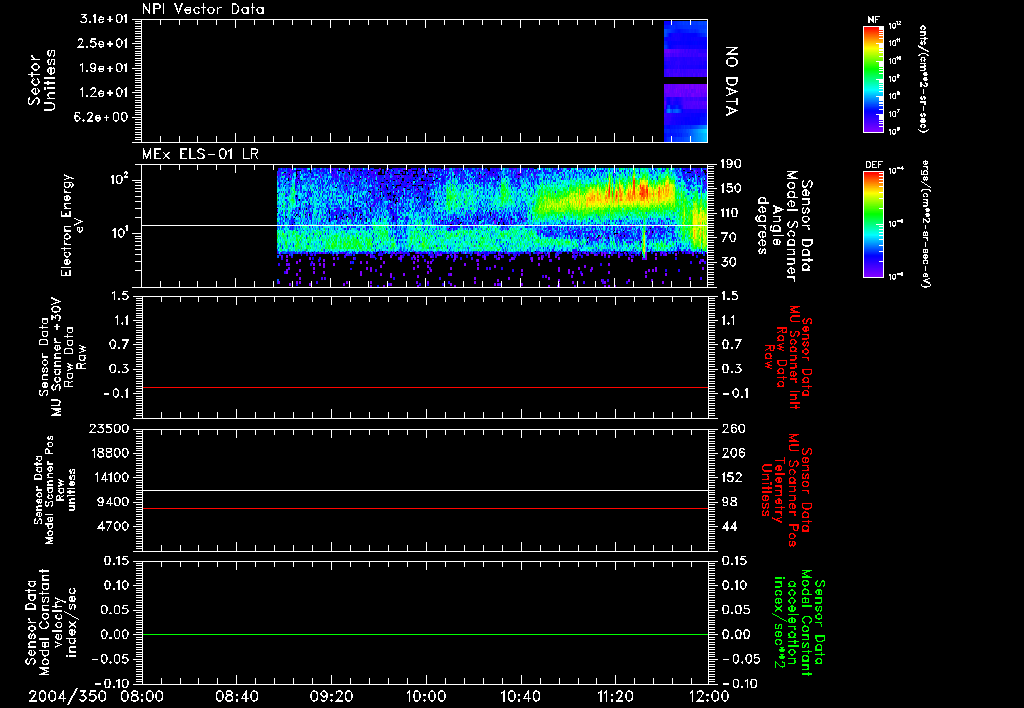
Task: Click the vertical NO DATA label
Action: (x=731, y=81)
